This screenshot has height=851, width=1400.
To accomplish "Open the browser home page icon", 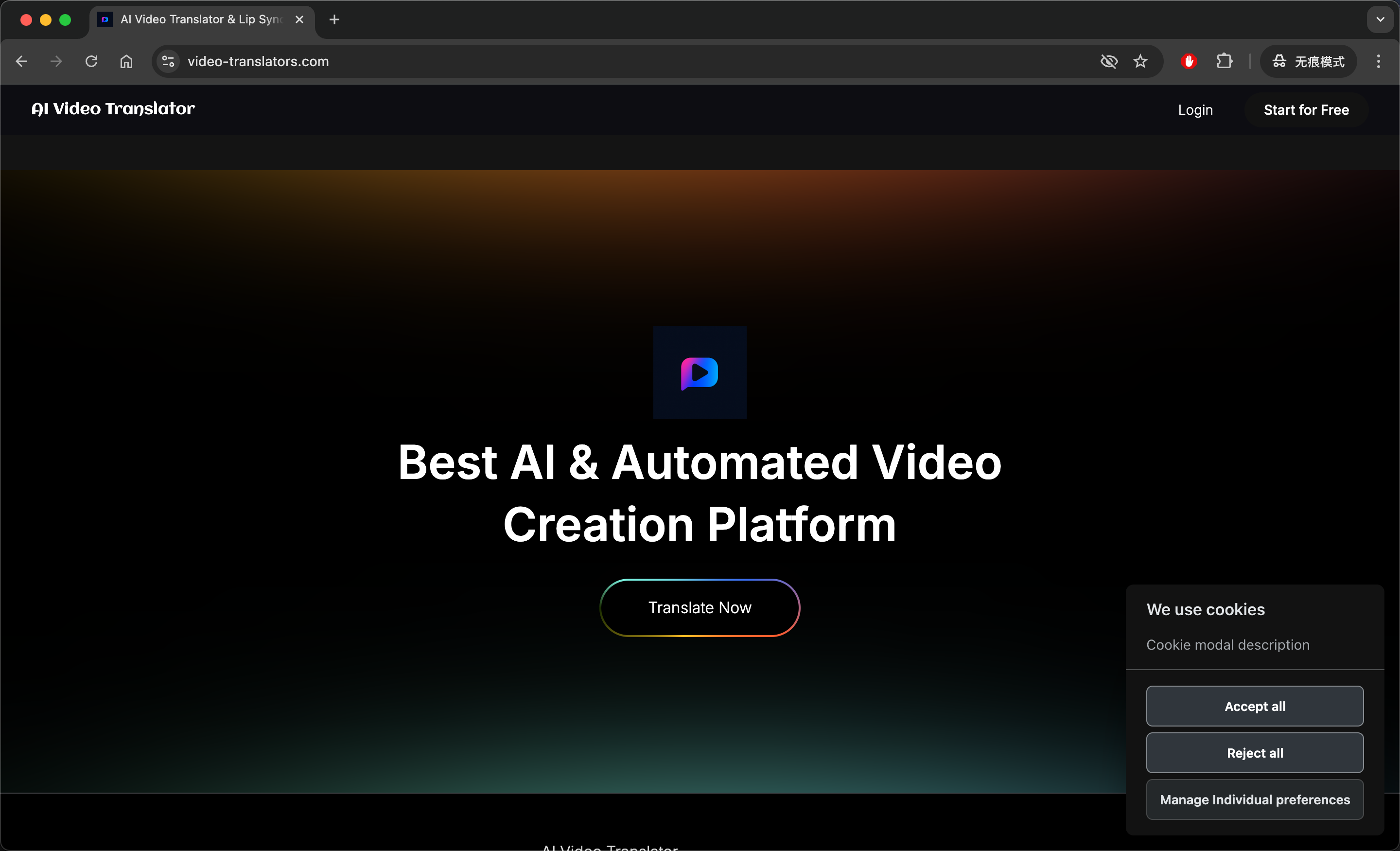I will [126, 61].
